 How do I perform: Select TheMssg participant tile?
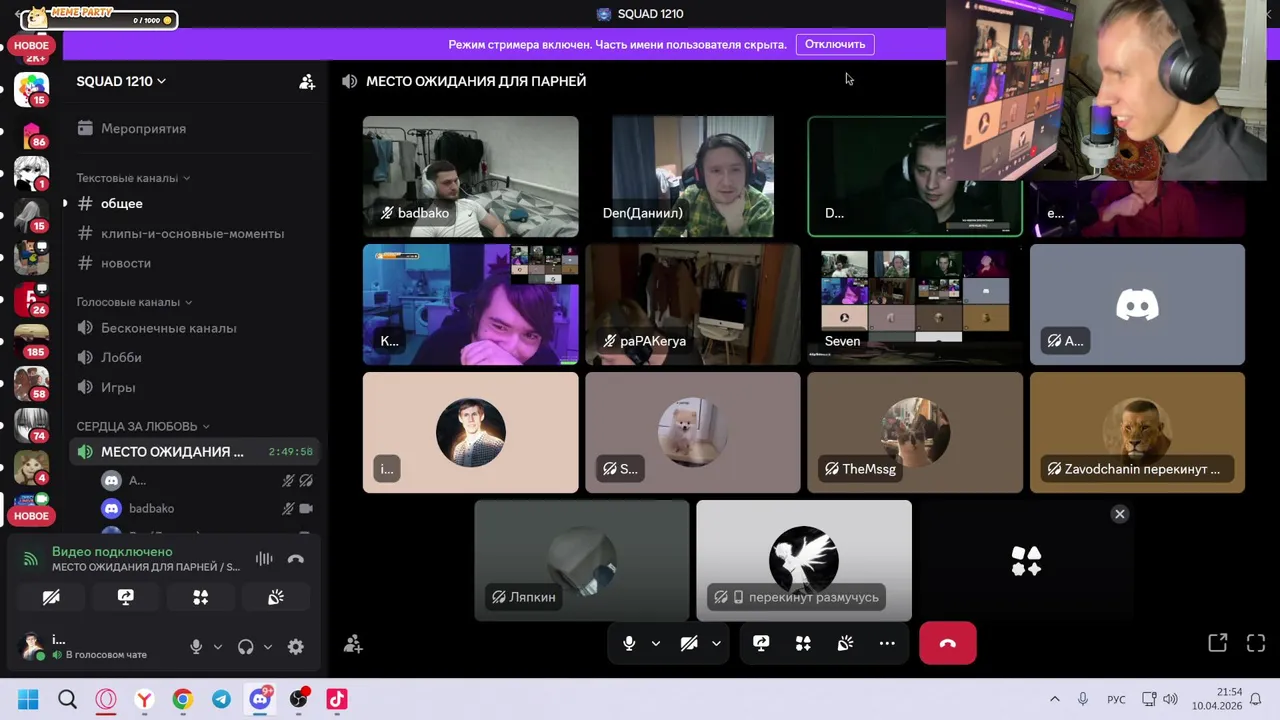click(x=915, y=432)
